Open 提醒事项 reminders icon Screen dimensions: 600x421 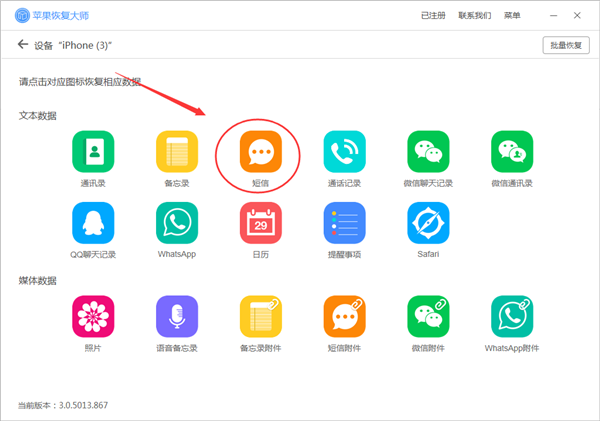(x=344, y=222)
